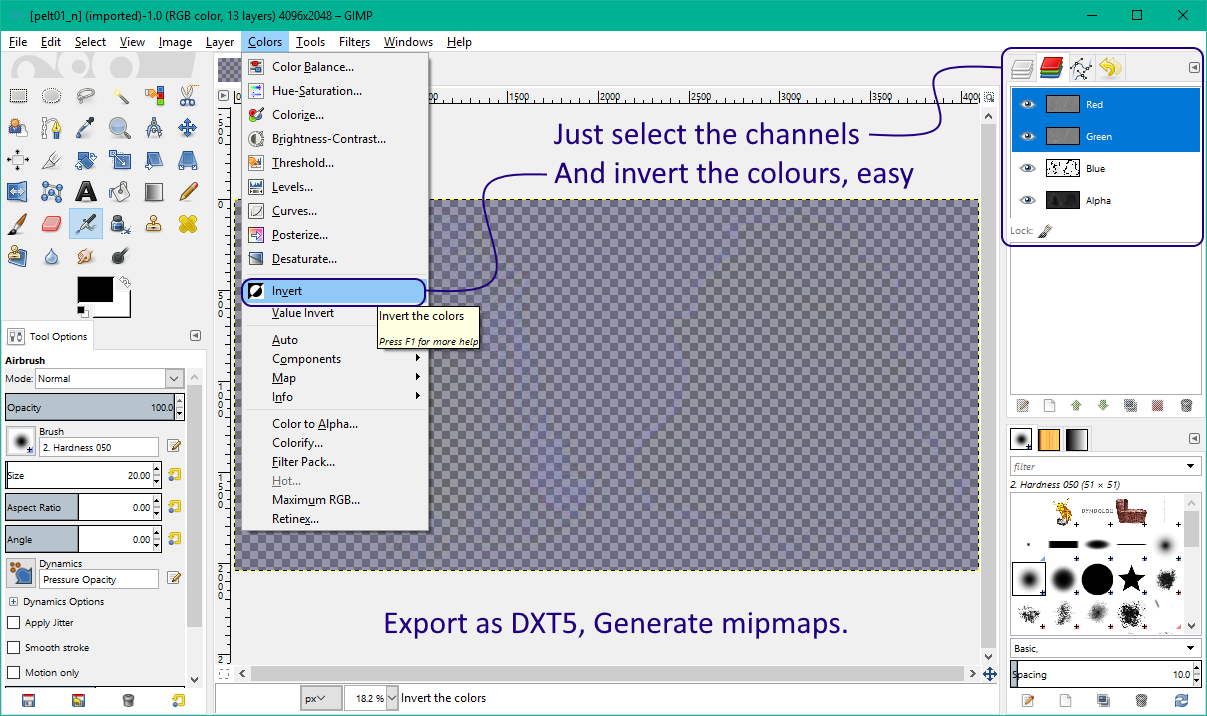1207x716 pixels.
Task: Select the Rectangle Select tool
Action: pos(18,96)
